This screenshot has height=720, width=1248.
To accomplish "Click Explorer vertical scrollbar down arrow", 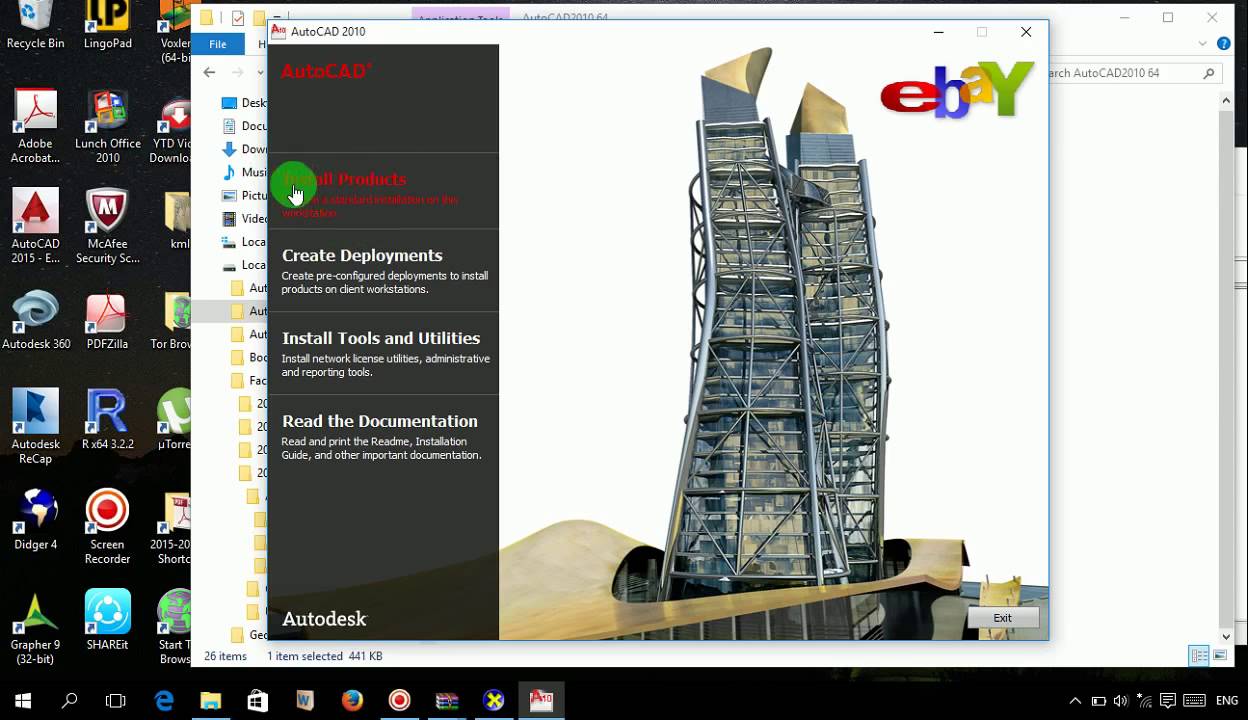I will coord(1227,637).
